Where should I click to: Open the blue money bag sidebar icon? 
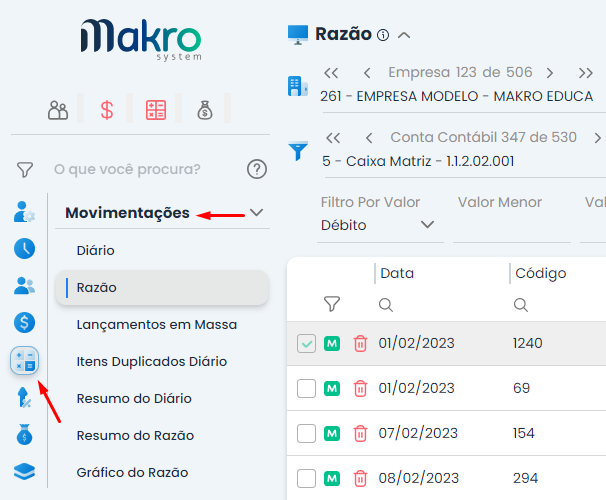tap(24, 435)
